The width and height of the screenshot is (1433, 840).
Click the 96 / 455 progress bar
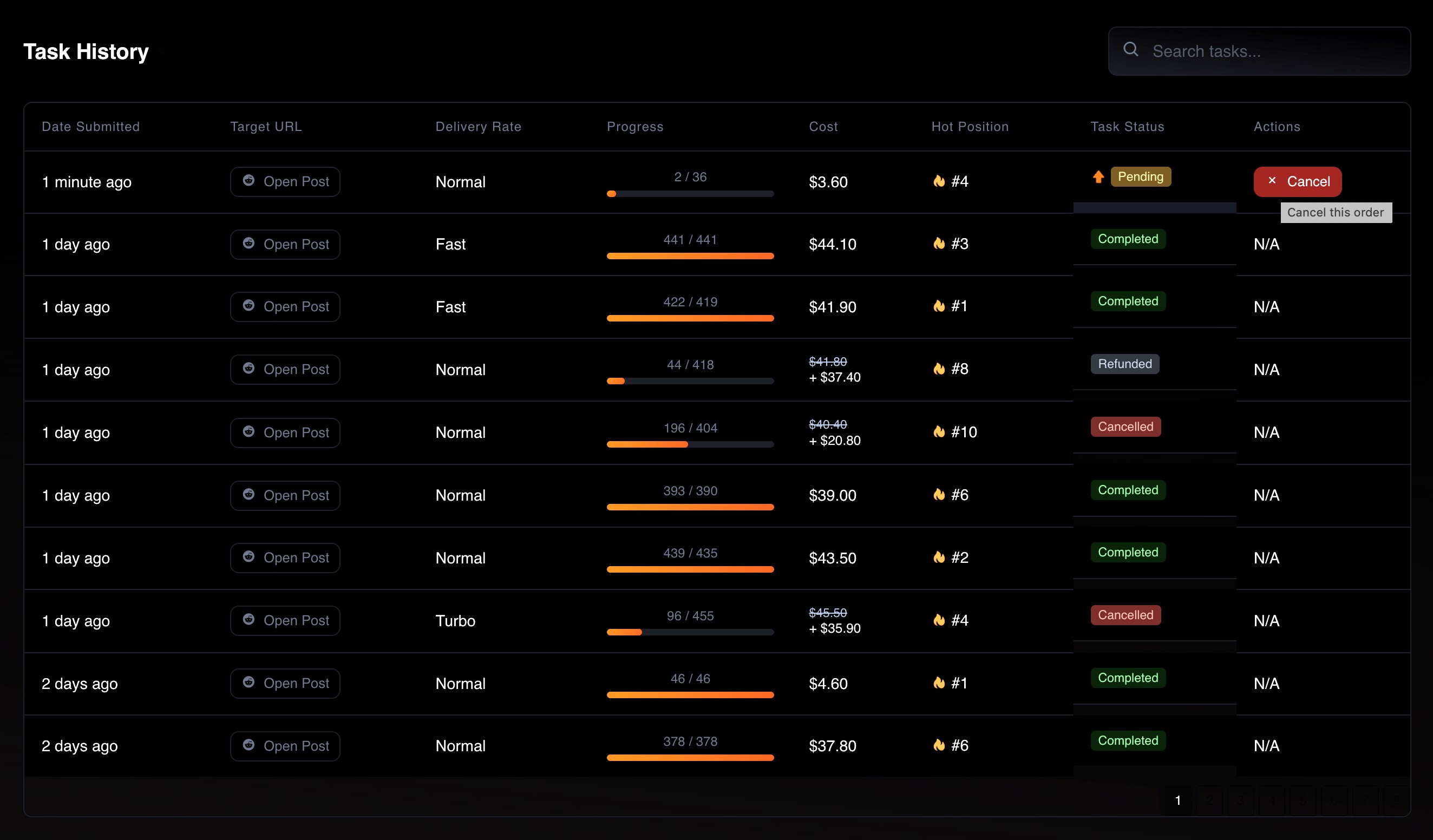point(690,632)
